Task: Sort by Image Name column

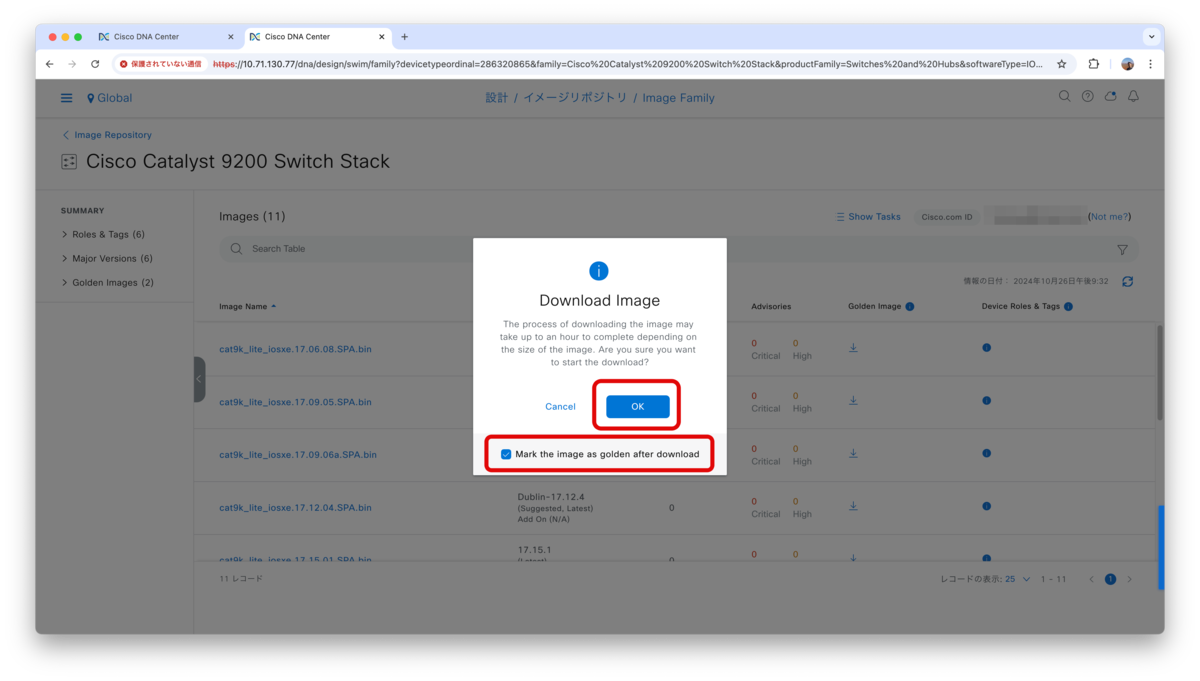Action: coord(247,306)
